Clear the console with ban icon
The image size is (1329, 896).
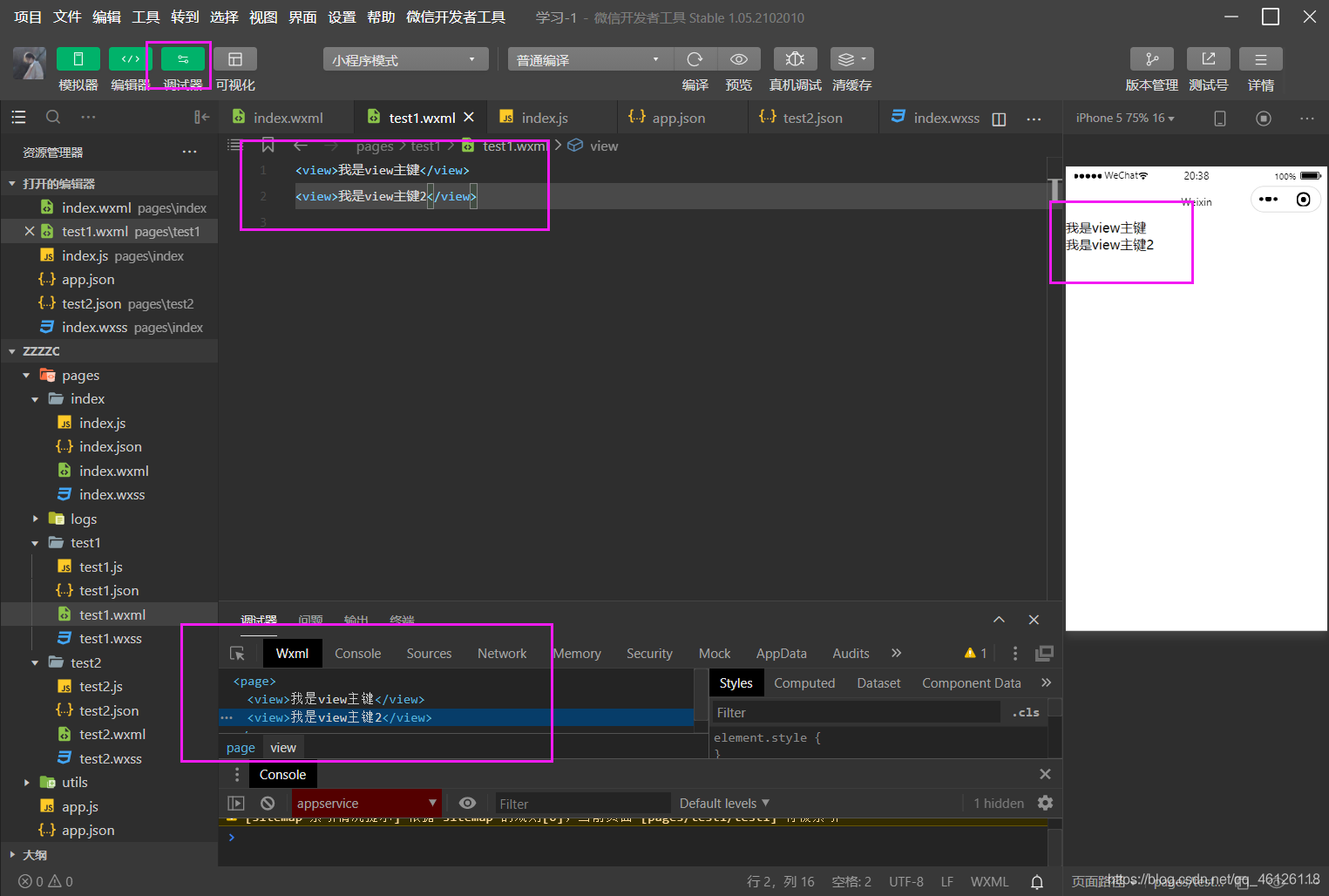(268, 804)
